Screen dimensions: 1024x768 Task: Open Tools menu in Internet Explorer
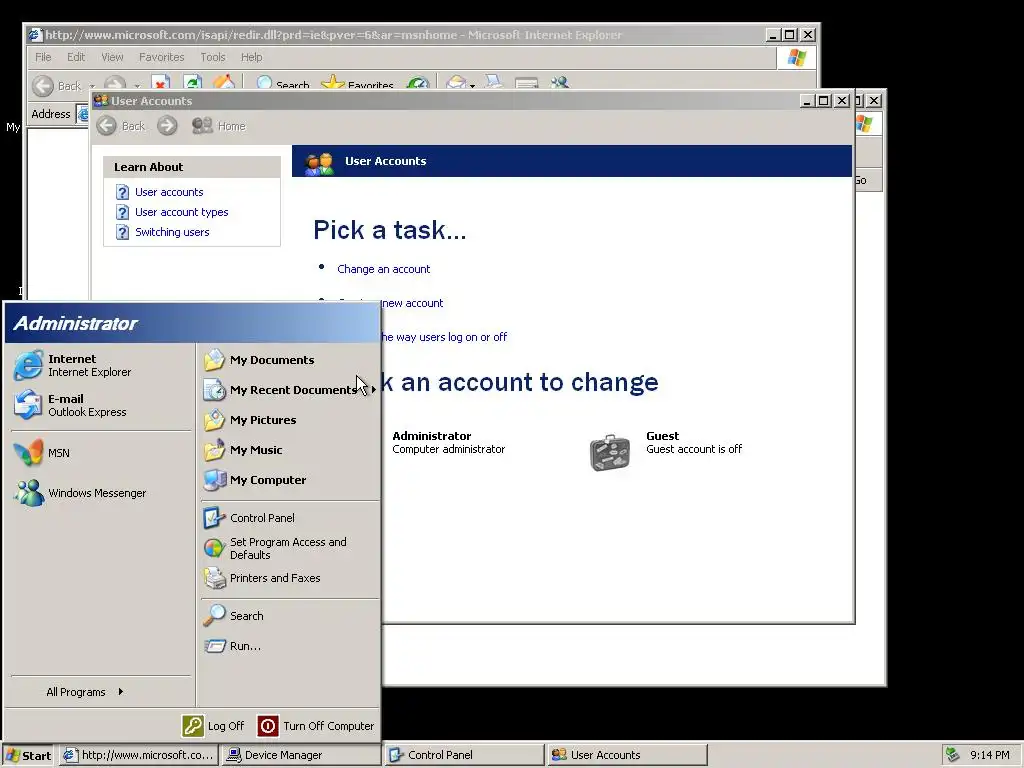213,57
